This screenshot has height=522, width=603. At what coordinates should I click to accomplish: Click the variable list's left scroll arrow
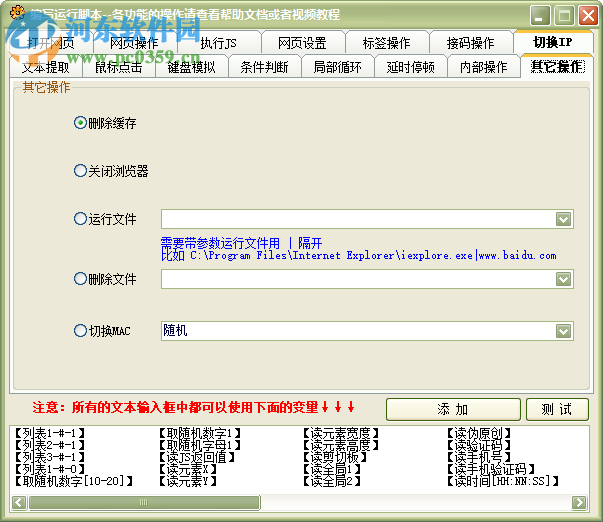tap(19, 502)
